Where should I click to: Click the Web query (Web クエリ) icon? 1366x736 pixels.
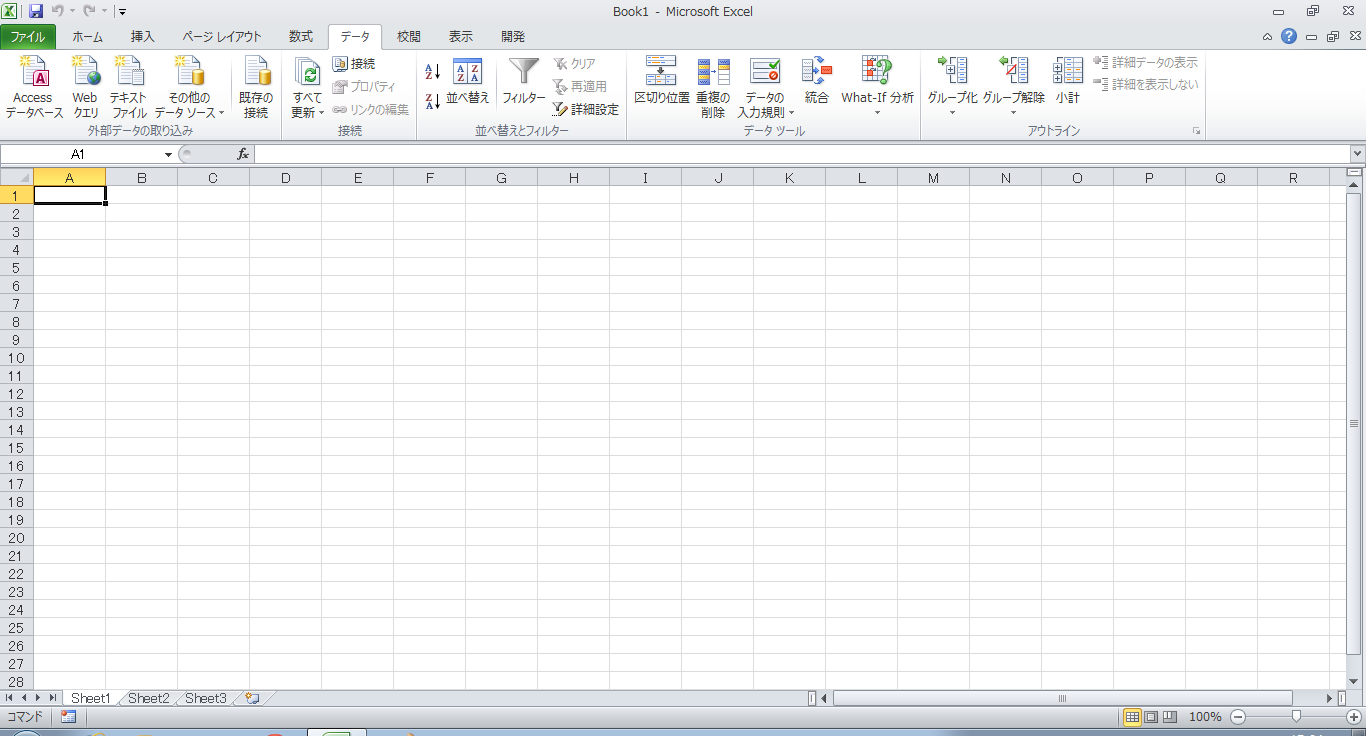pyautogui.click(x=85, y=74)
